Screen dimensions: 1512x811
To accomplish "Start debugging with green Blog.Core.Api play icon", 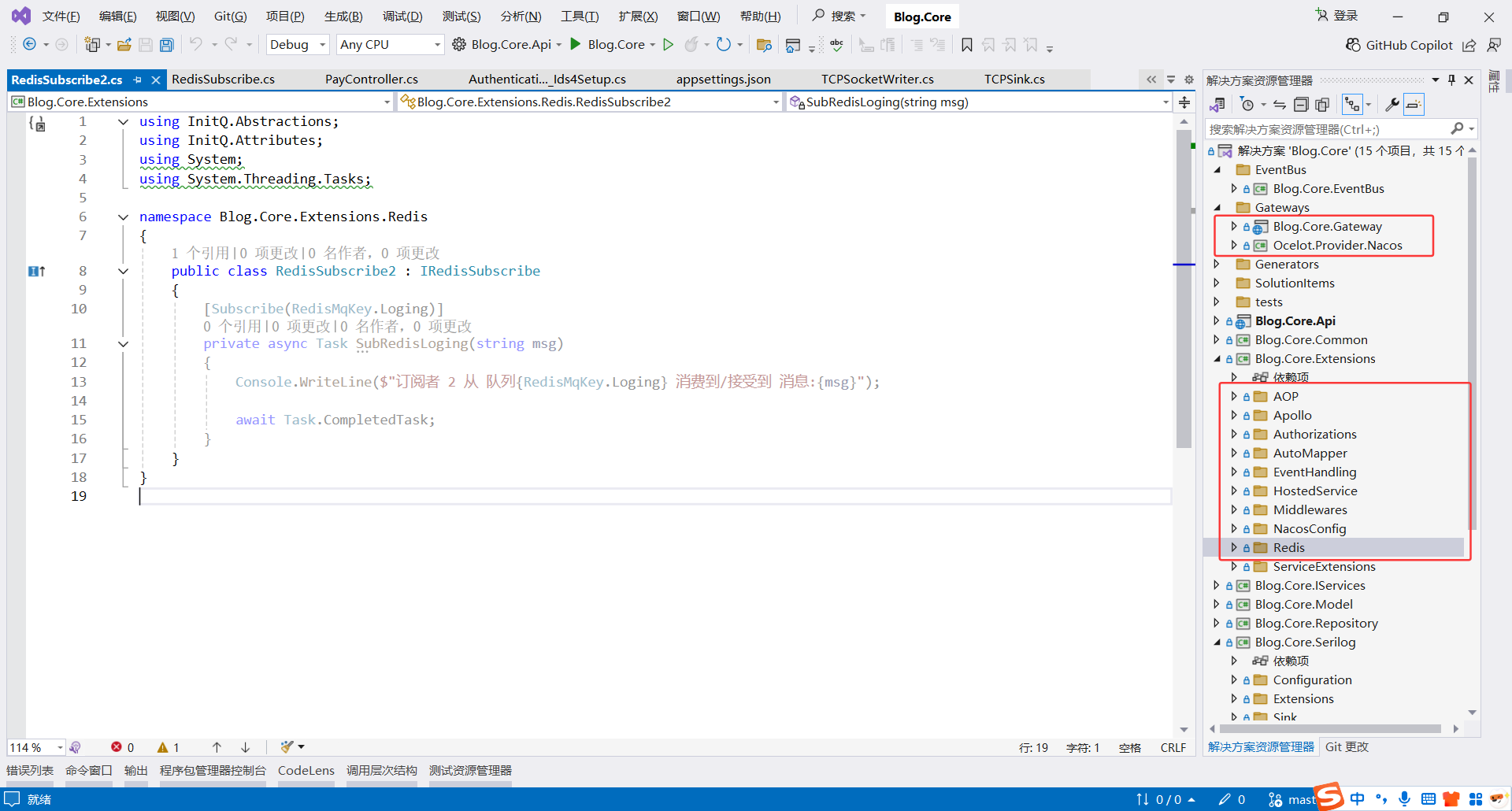I will coord(576,44).
